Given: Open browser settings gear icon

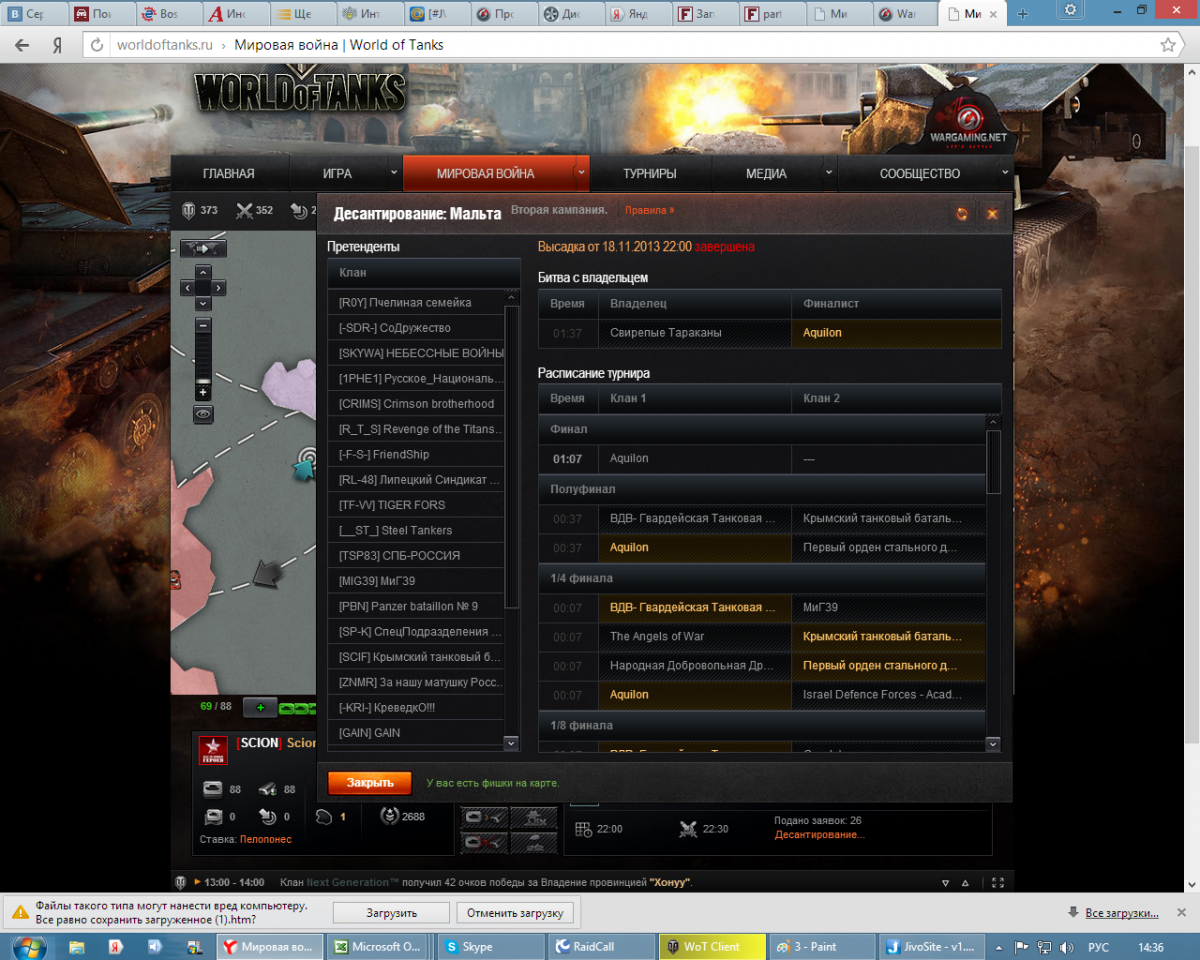Looking at the screenshot, I should pos(1070,9).
